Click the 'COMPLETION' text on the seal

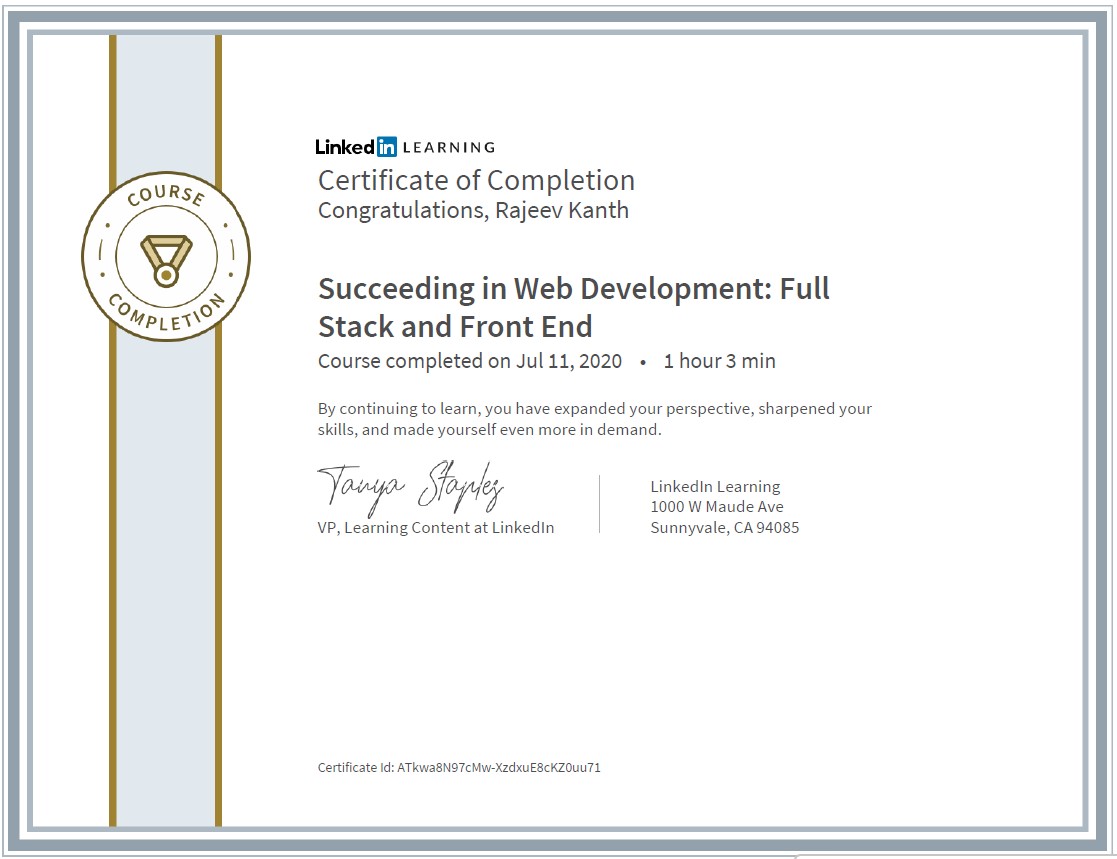point(167,313)
